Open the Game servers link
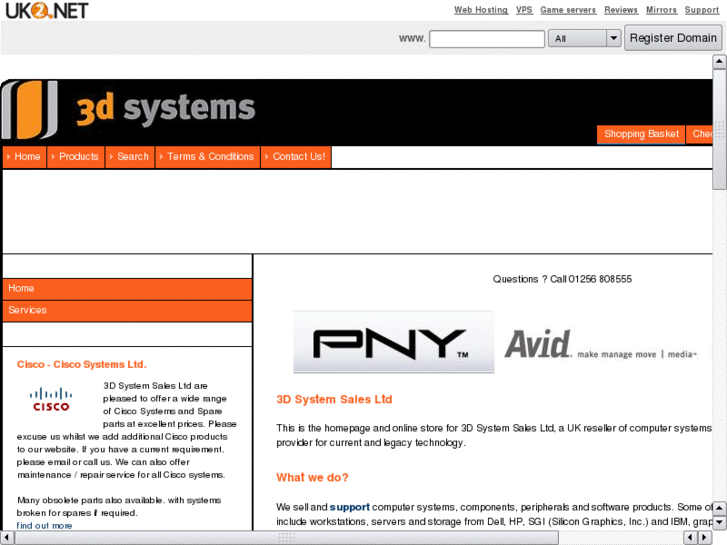This screenshot has width=727, height=545. [568, 10]
